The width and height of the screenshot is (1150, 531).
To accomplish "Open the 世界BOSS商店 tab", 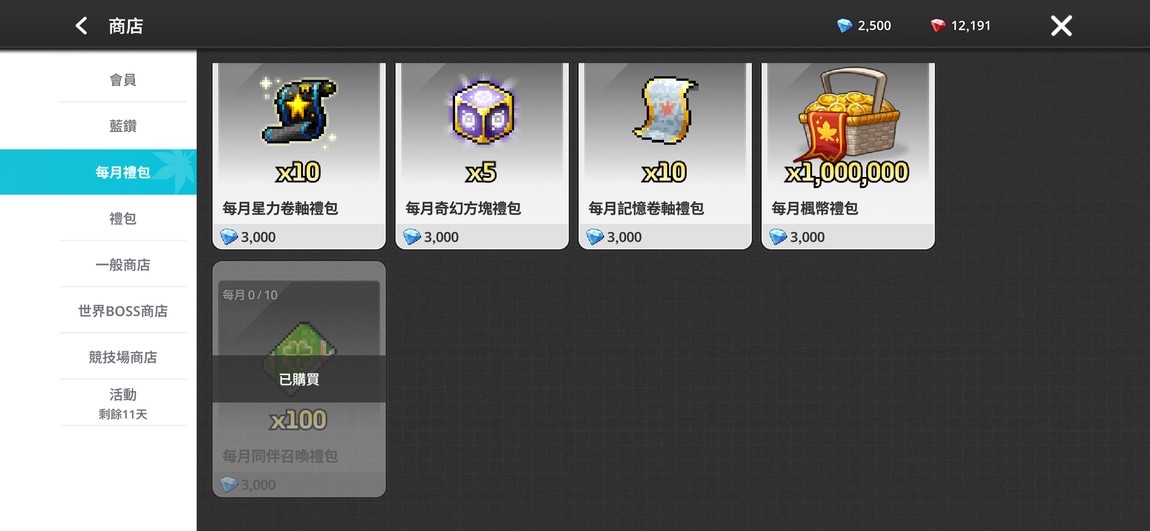I will (122, 311).
